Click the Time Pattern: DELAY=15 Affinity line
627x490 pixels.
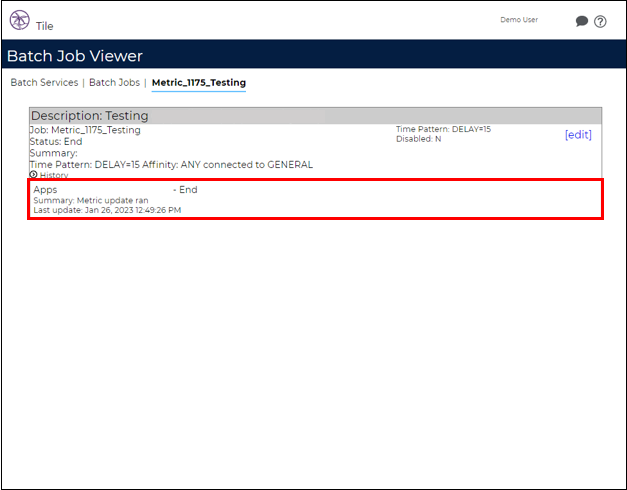pyautogui.click(x=172, y=165)
